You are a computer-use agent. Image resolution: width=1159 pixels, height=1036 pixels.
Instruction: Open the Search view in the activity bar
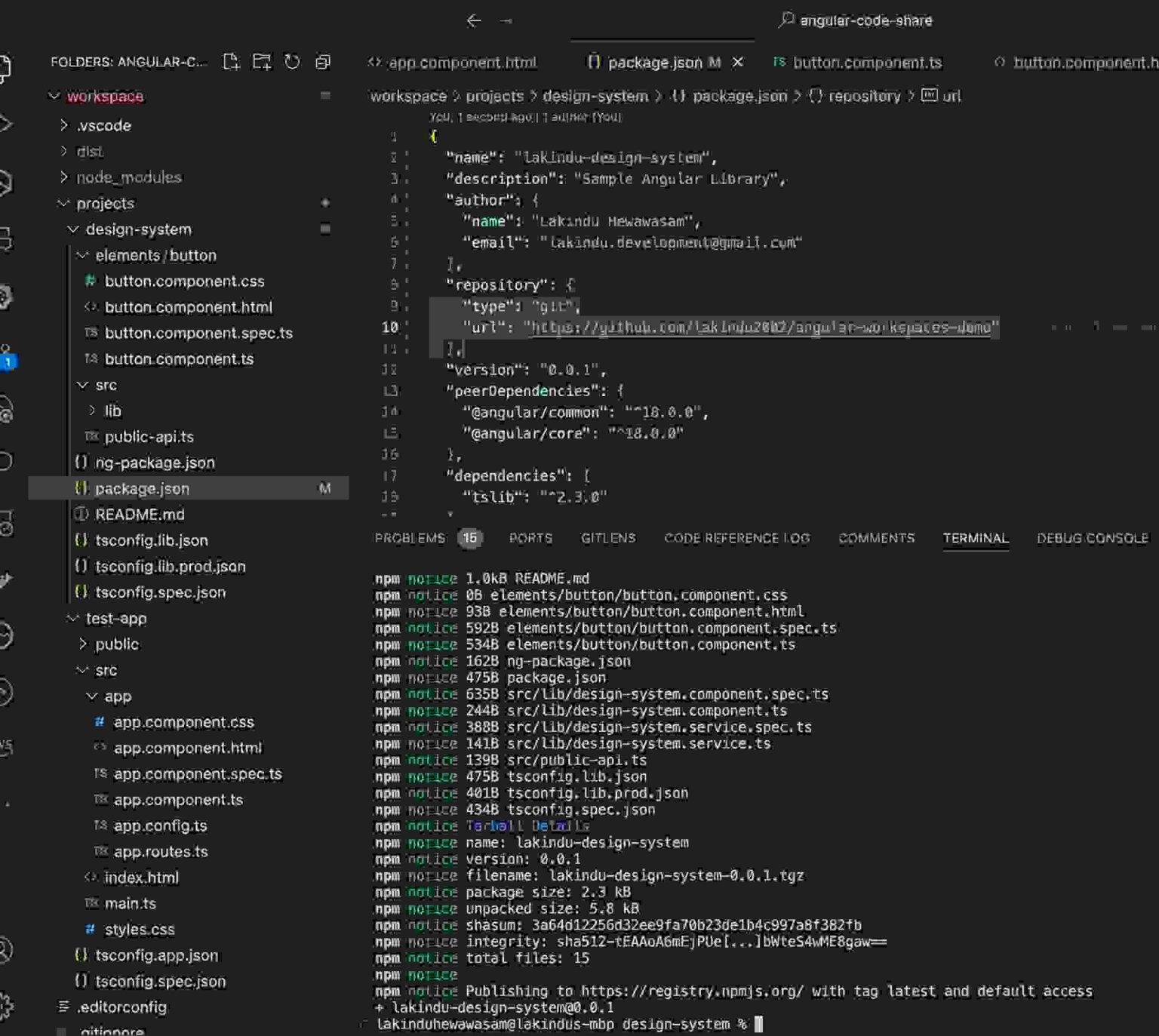8,121
